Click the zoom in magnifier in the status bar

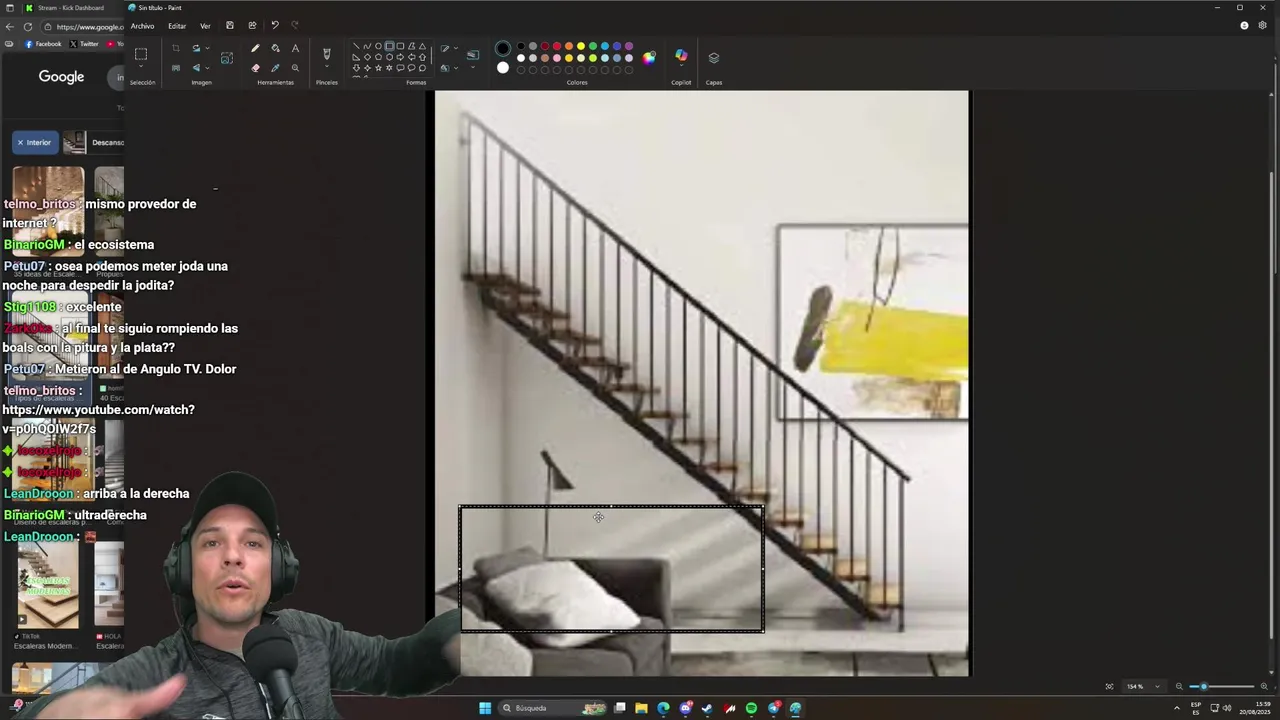point(1265,686)
